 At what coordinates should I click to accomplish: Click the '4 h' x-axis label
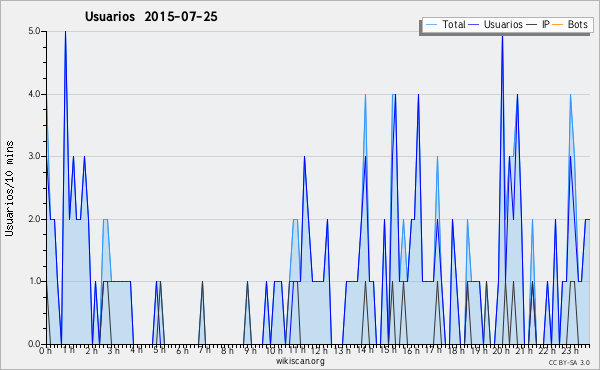pyautogui.click(x=137, y=350)
